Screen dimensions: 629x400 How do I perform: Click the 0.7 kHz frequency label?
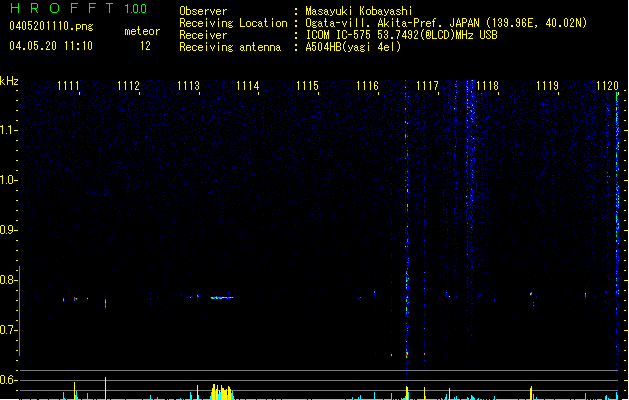(8, 330)
